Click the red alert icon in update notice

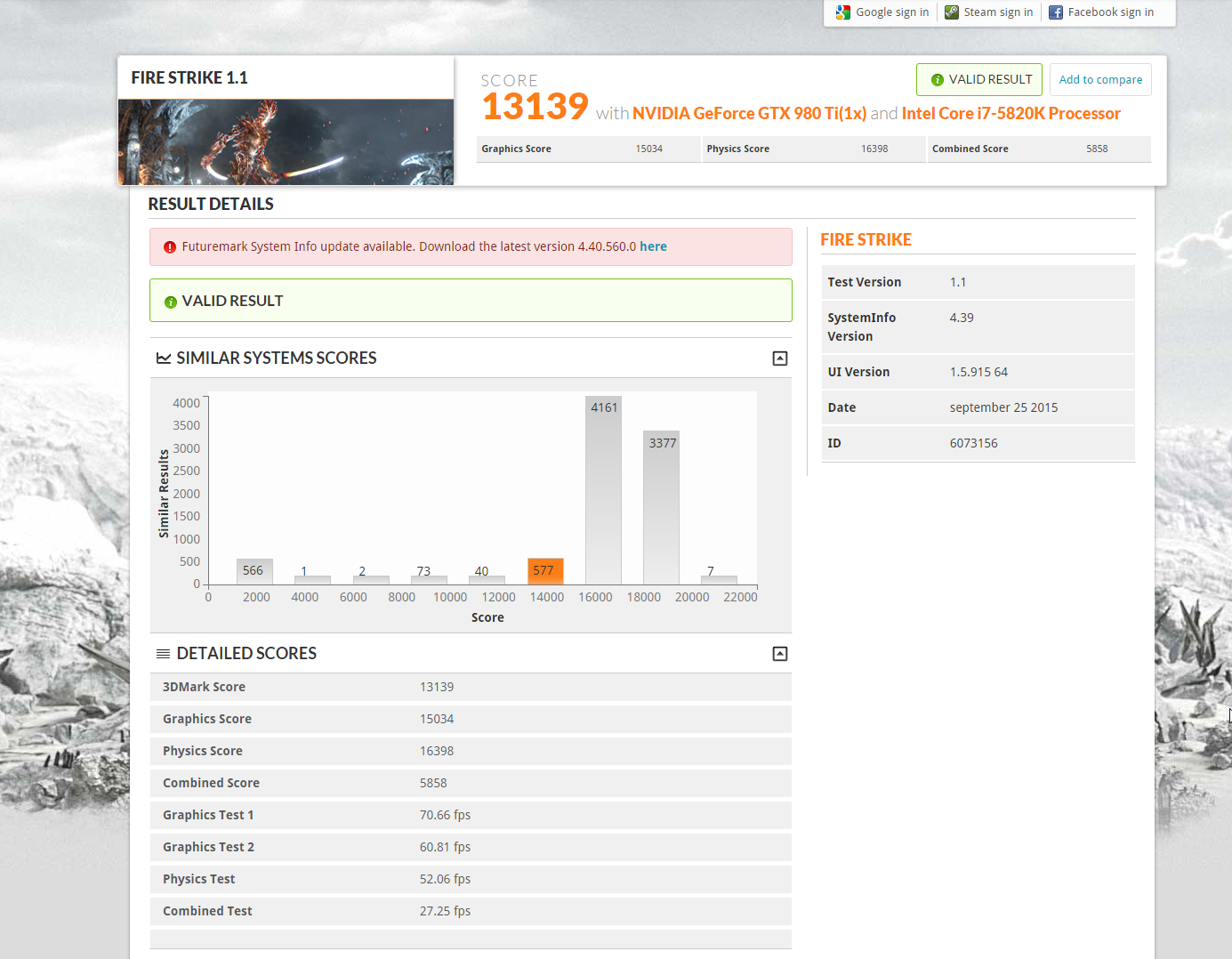pos(170,247)
